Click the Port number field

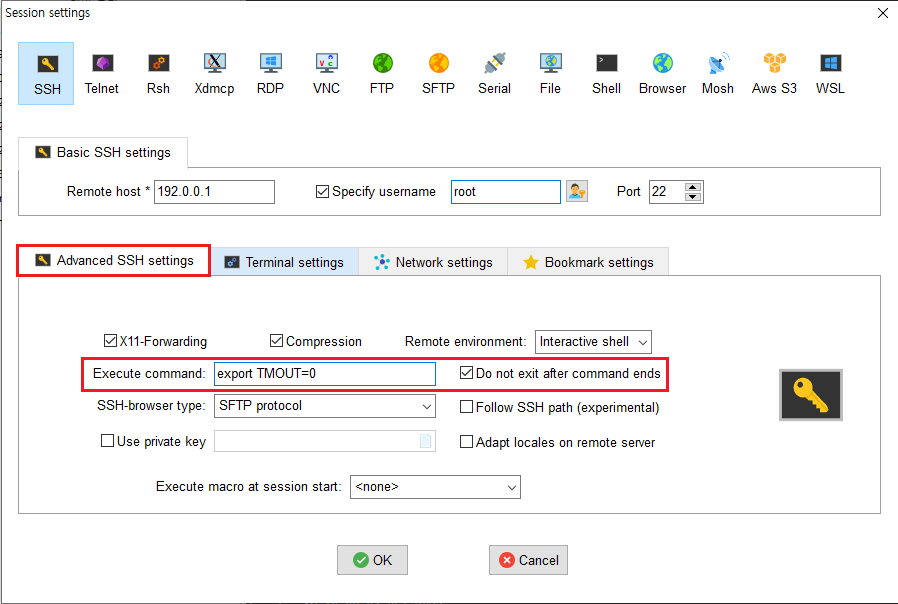667,192
